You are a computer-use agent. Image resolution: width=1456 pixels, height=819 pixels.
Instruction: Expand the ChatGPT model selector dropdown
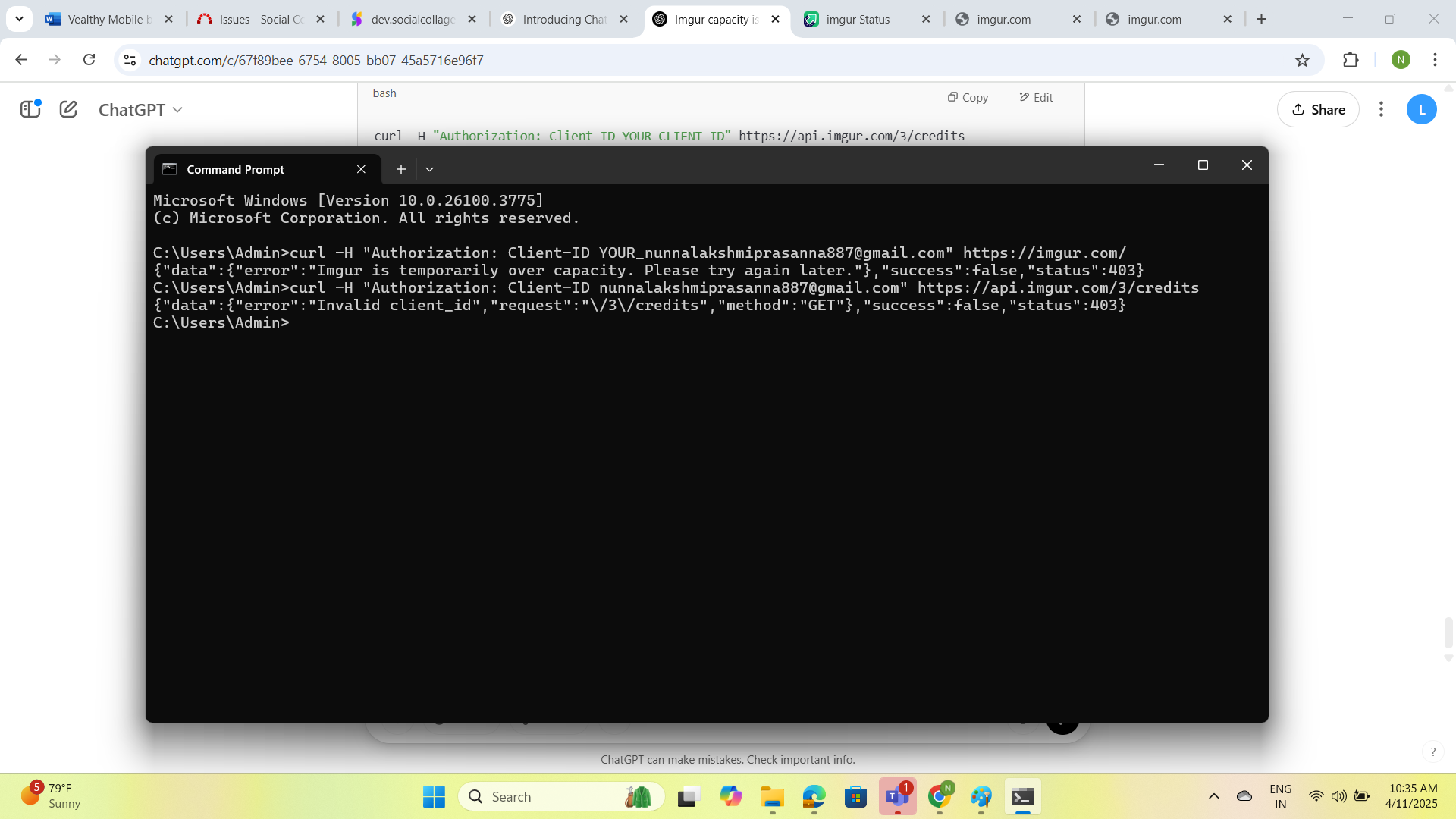pos(141,110)
